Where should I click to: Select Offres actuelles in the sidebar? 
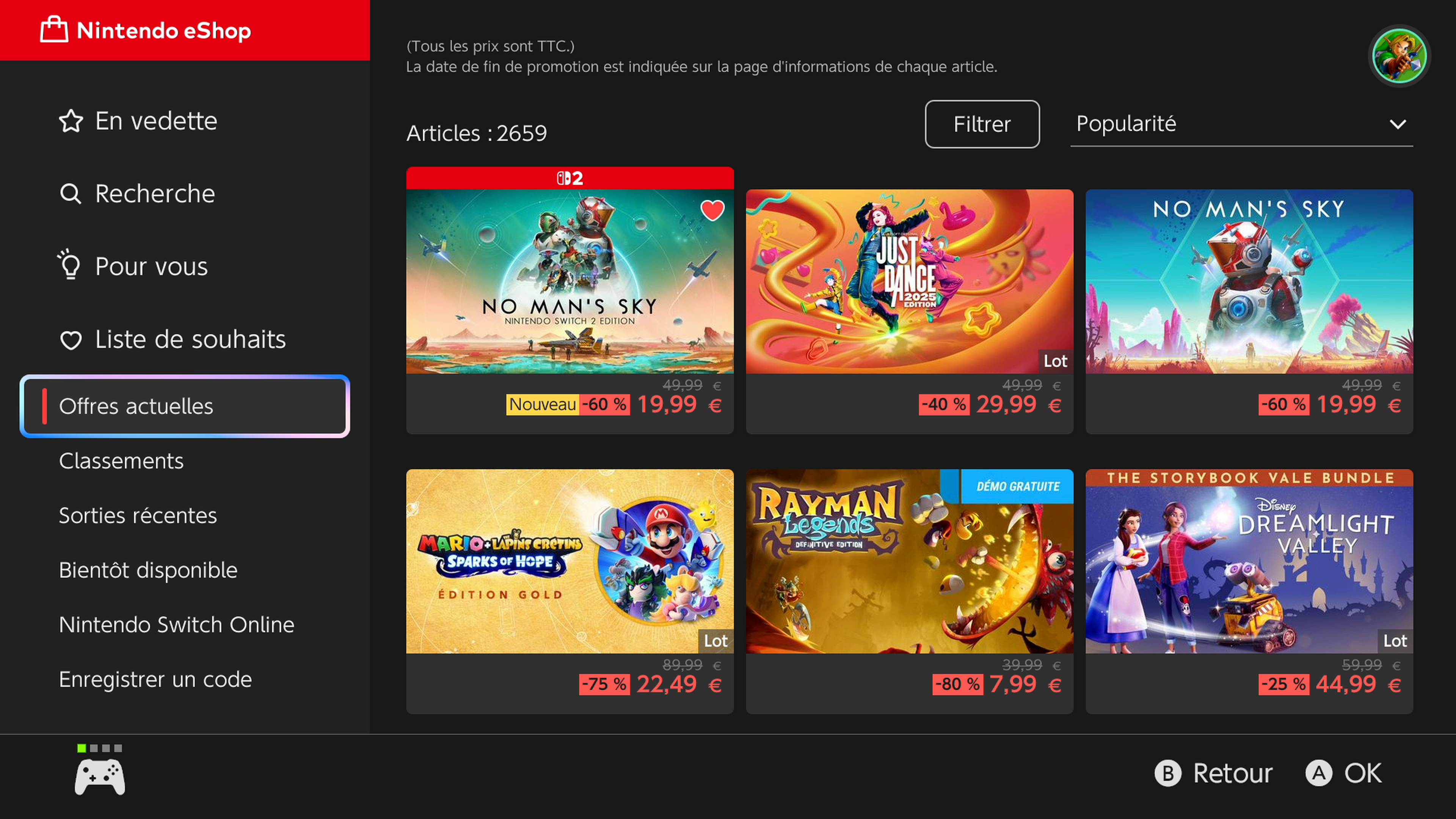coord(185,406)
